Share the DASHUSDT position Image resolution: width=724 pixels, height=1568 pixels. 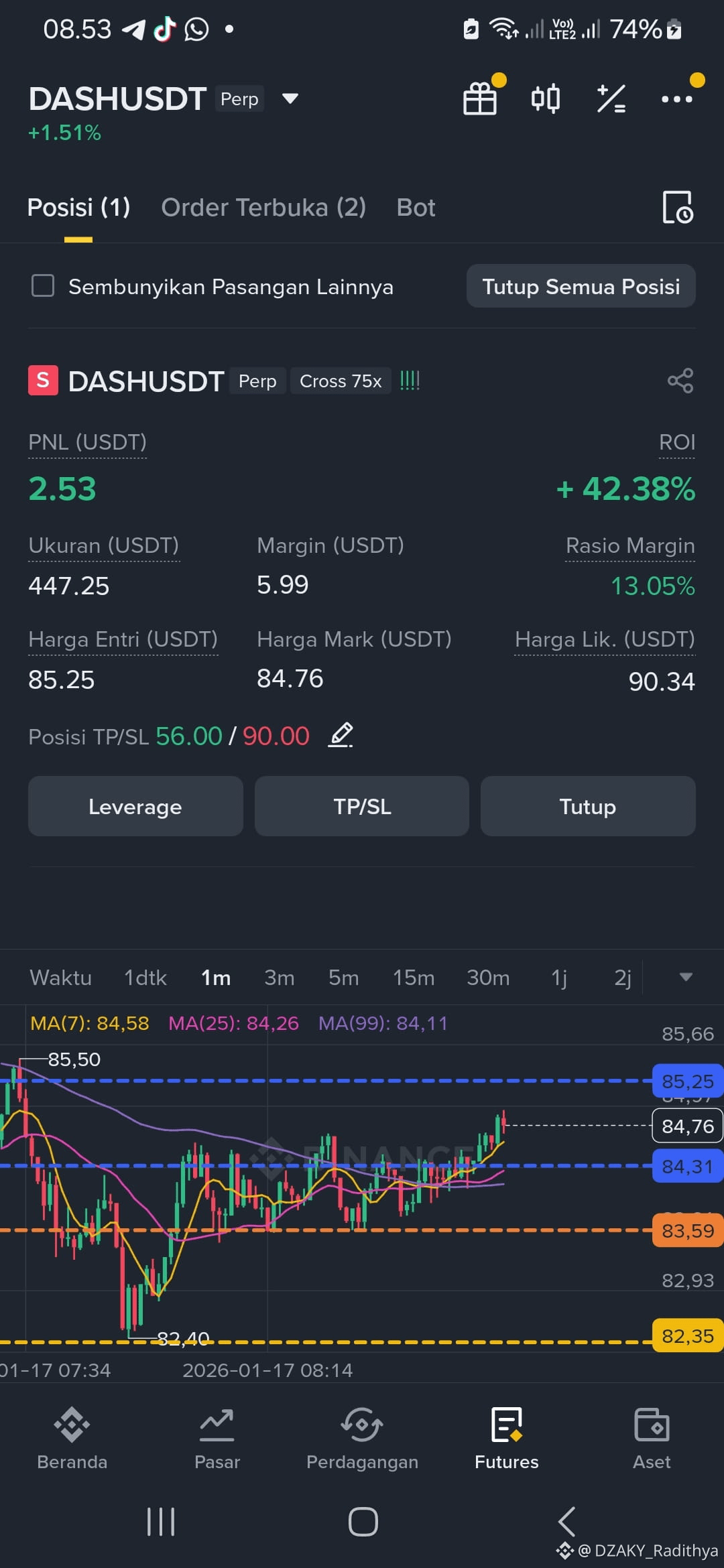click(680, 381)
